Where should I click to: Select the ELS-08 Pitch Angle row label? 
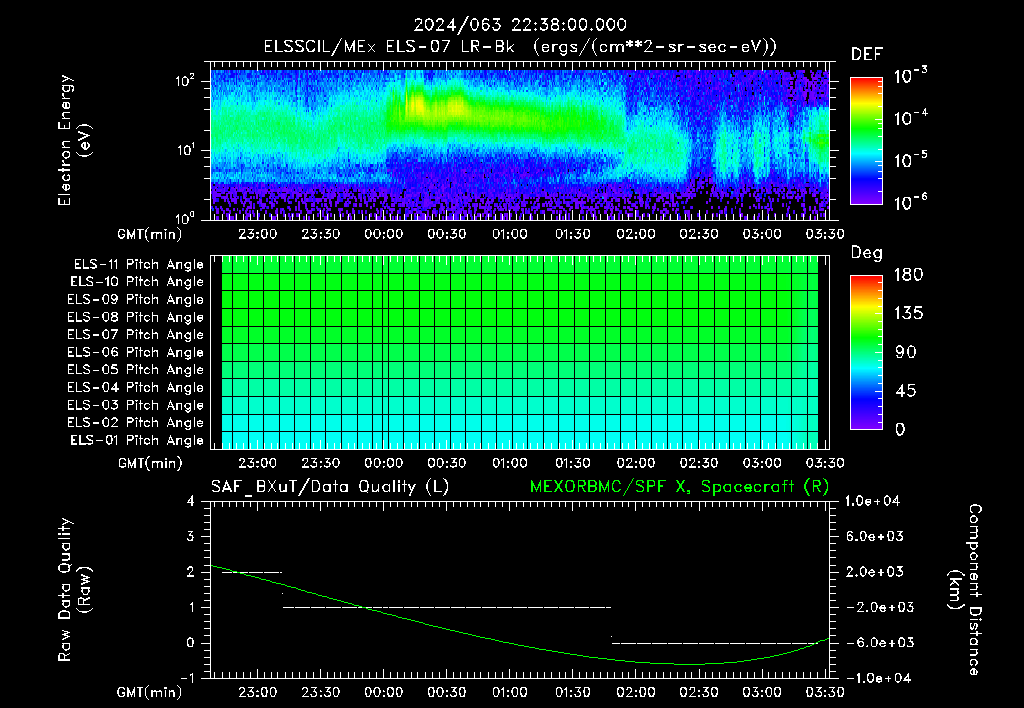pyautogui.click(x=136, y=317)
